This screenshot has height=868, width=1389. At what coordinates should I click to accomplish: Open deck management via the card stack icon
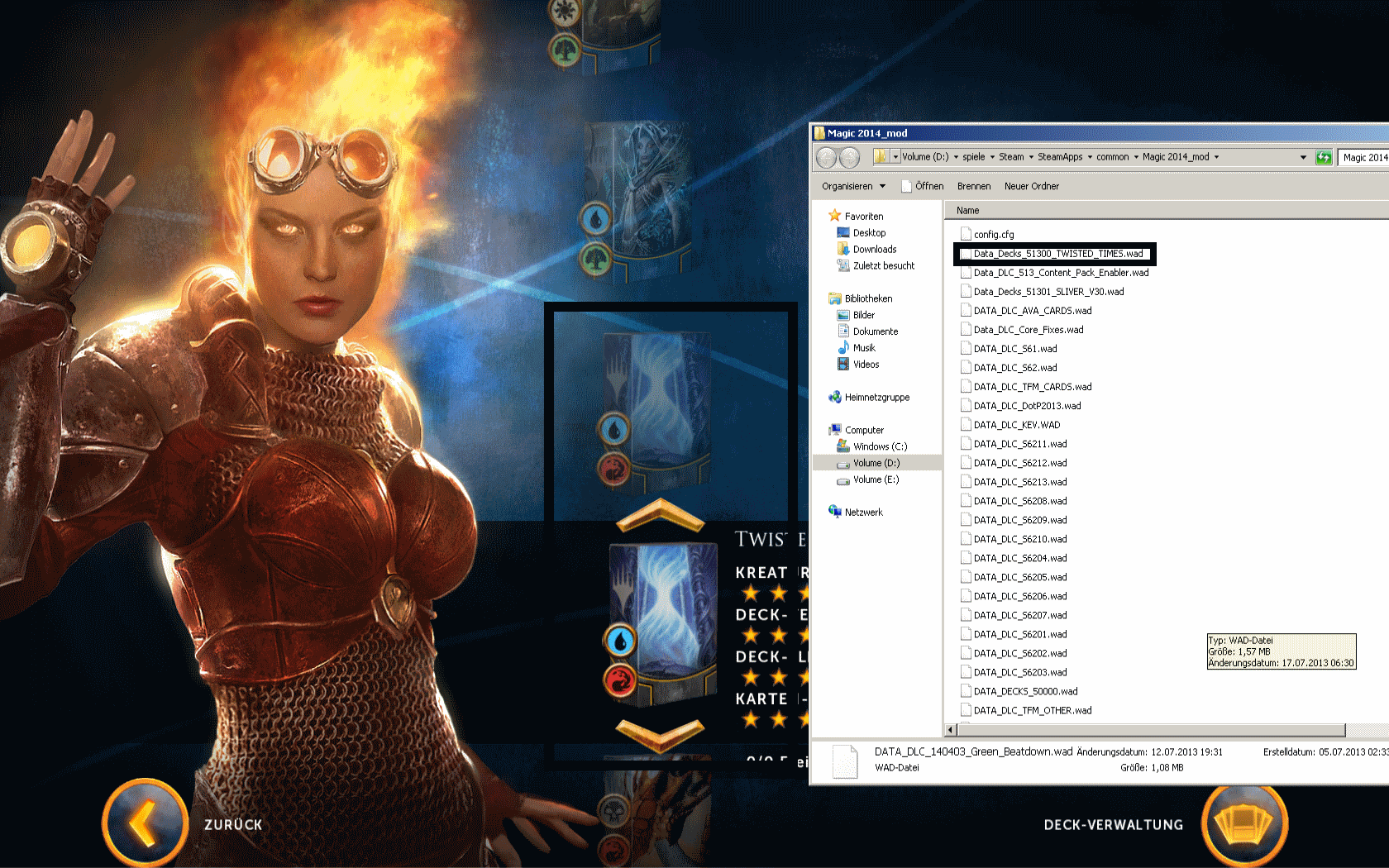pos(1244,824)
